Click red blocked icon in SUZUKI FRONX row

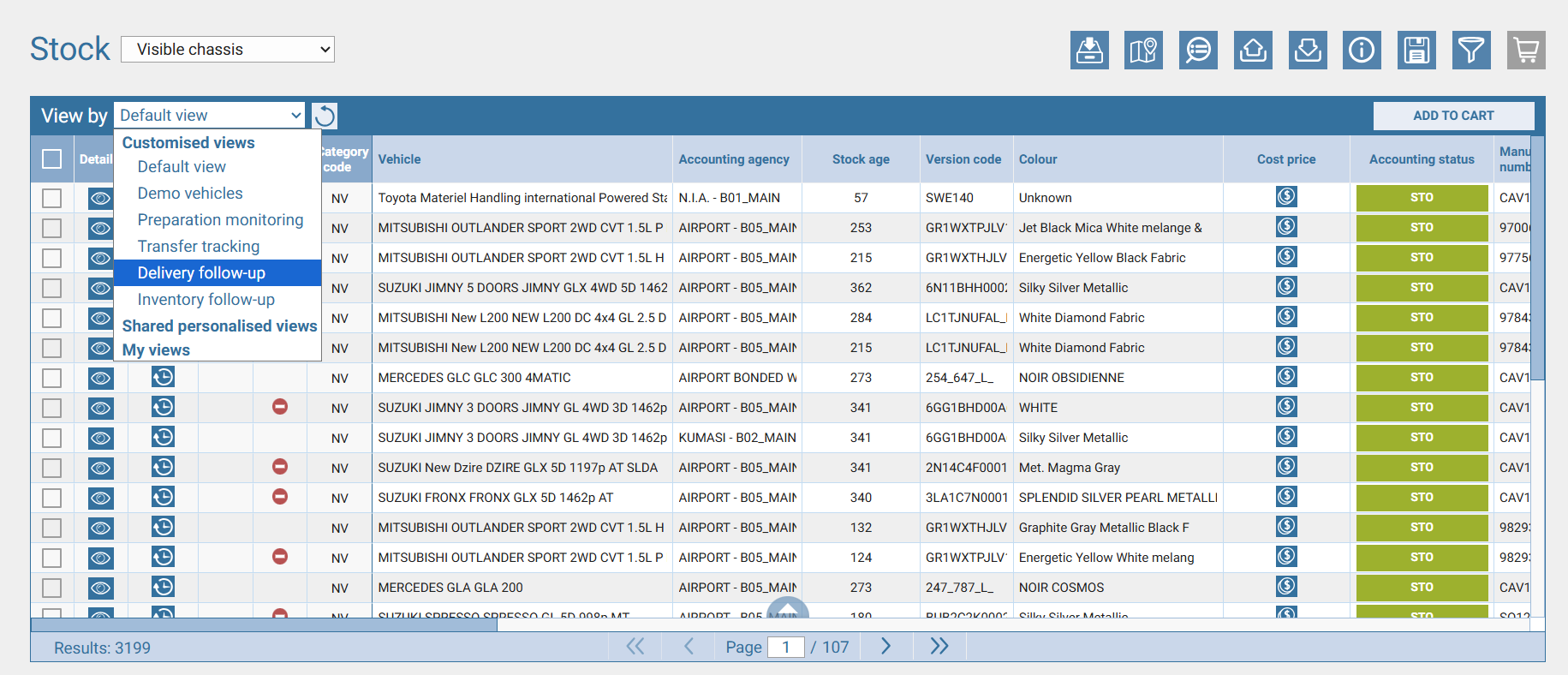(x=280, y=497)
